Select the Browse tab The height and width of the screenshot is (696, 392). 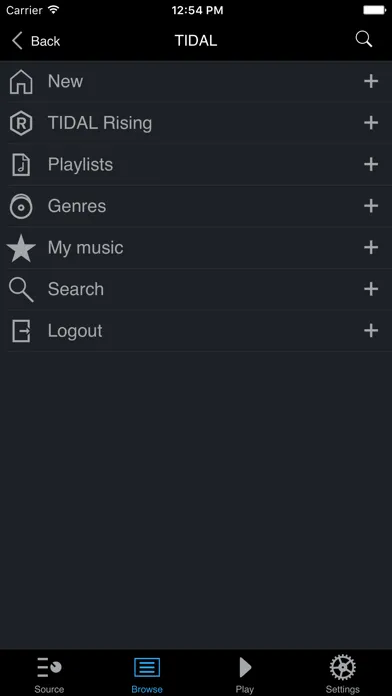147,674
